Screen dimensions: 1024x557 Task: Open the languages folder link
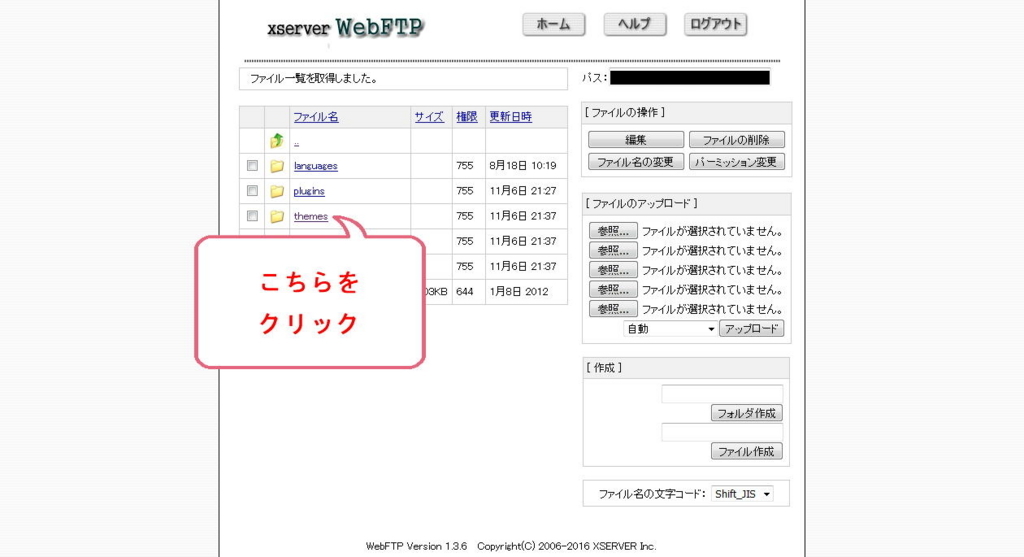pos(315,166)
